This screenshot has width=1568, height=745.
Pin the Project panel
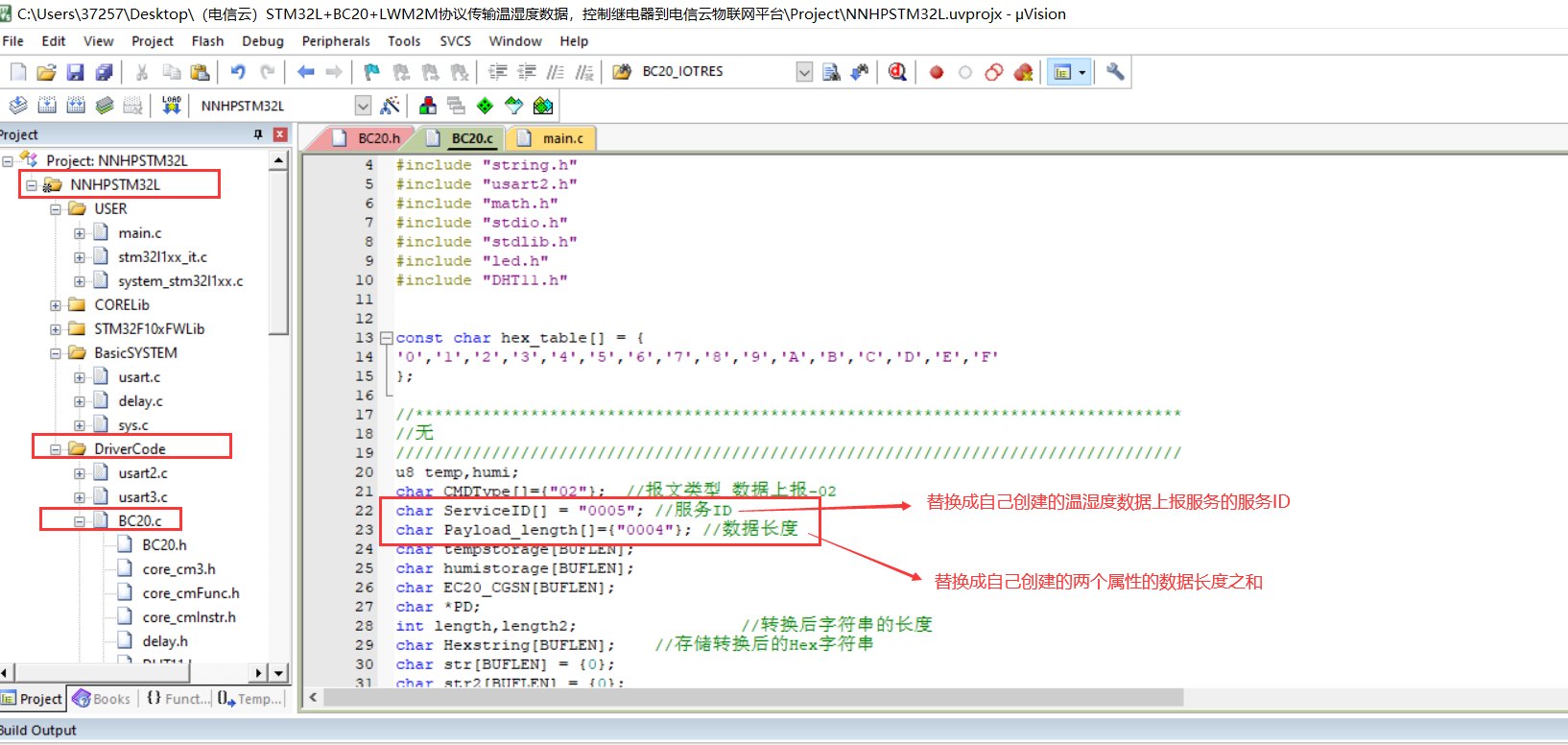pos(258,134)
